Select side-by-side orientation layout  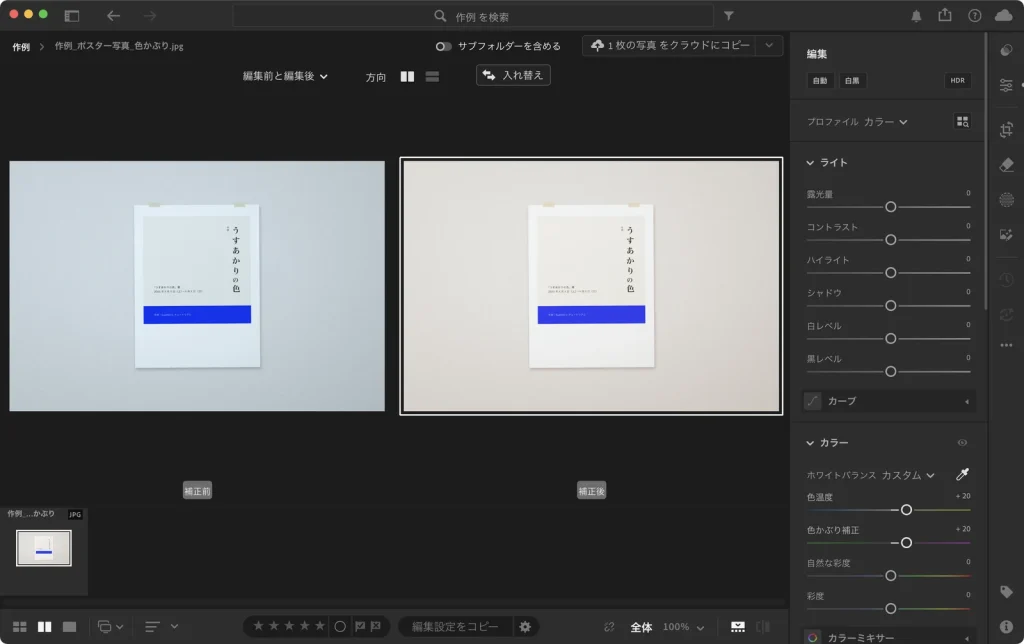click(x=407, y=76)
